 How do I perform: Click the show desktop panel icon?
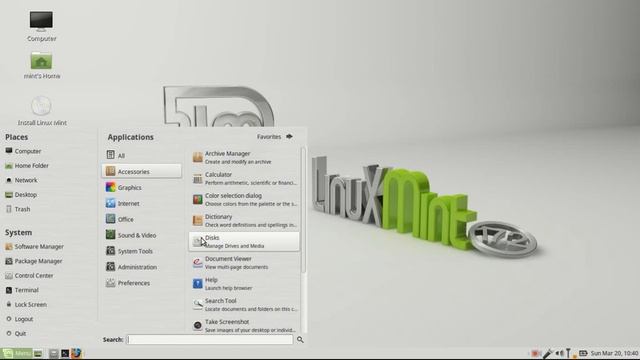(x=38, y=353)
